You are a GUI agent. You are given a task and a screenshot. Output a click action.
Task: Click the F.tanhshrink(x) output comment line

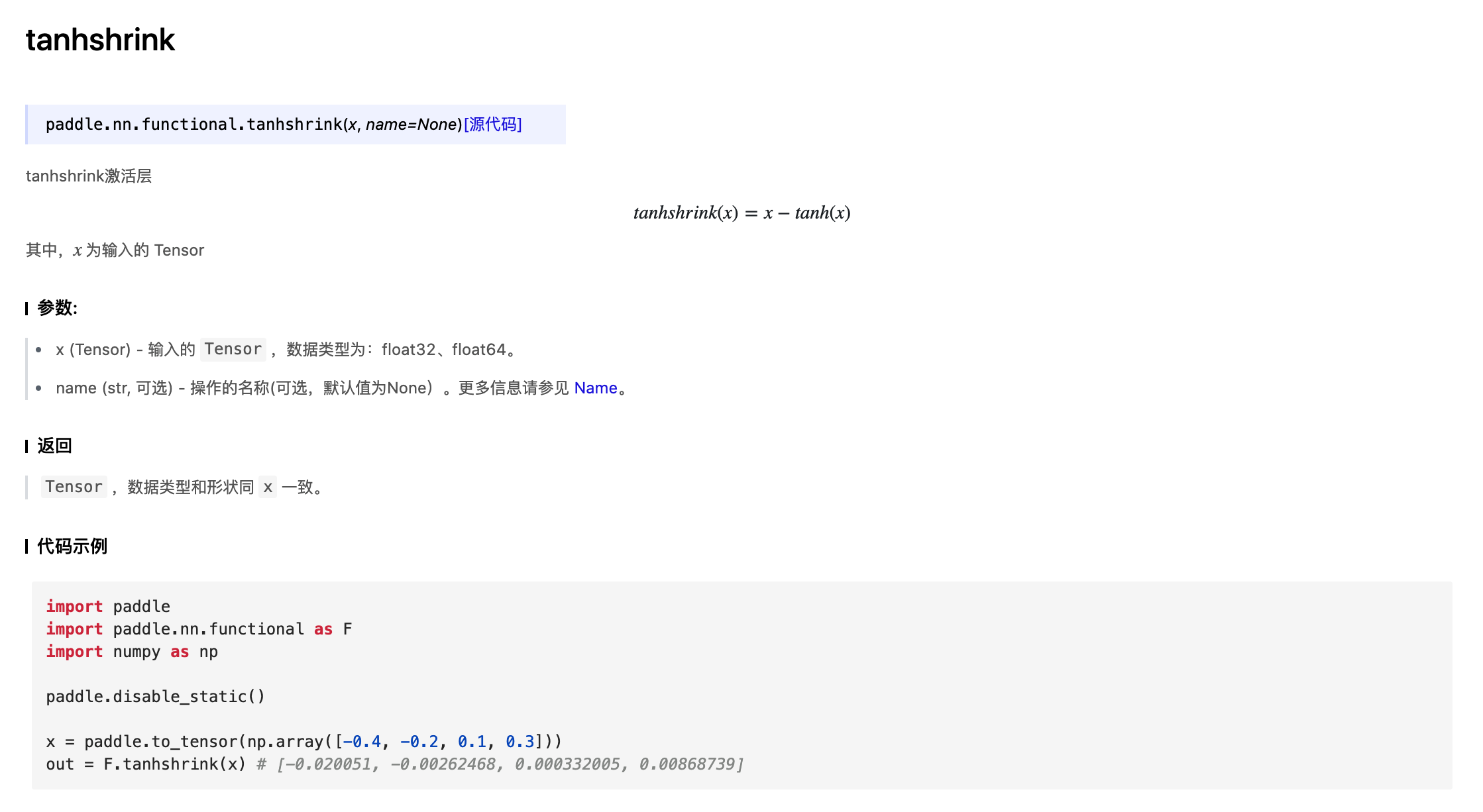coord(394,764)
